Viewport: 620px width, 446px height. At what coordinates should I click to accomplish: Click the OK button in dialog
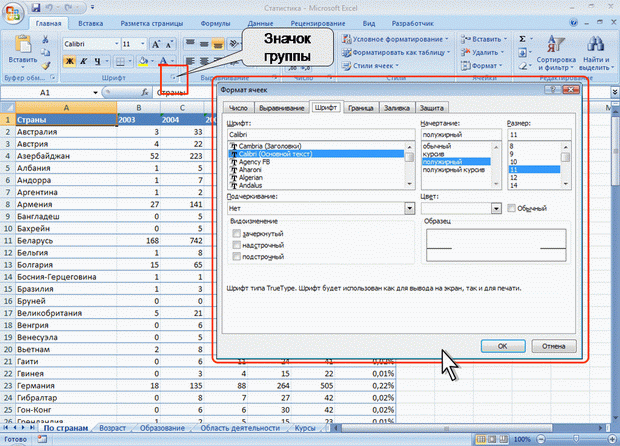(501, 346)
